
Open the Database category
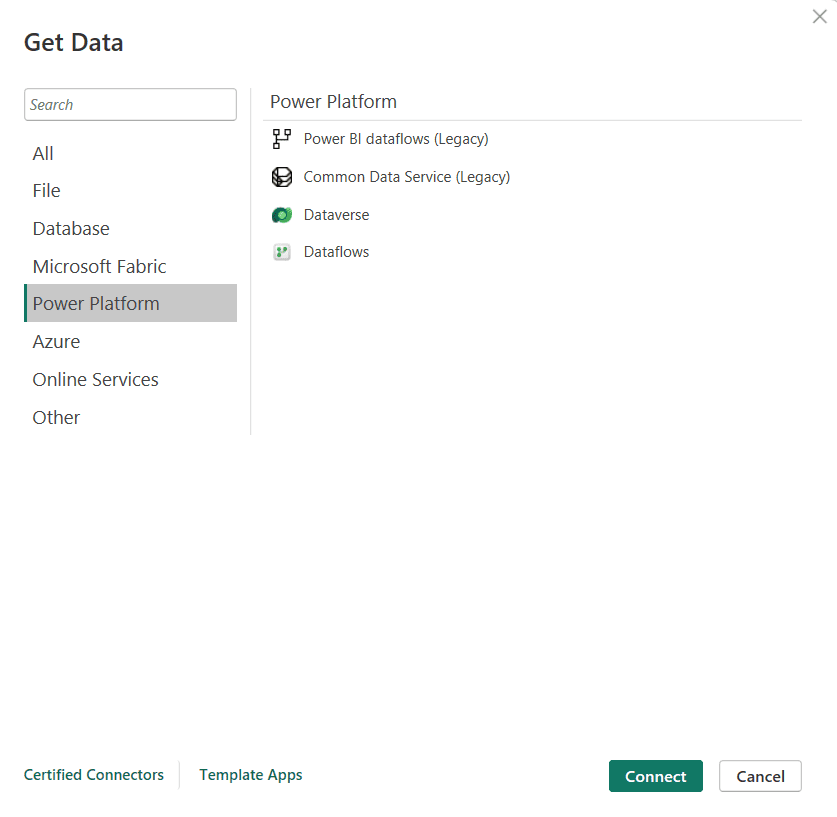[x=71, y=229]
